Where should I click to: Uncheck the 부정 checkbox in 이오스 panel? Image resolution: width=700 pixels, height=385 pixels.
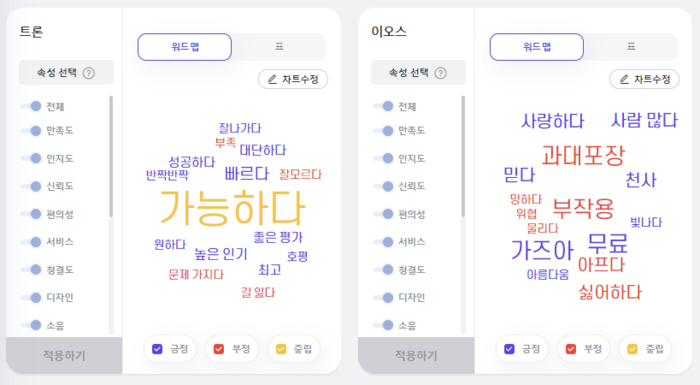(x=571, y=349)
